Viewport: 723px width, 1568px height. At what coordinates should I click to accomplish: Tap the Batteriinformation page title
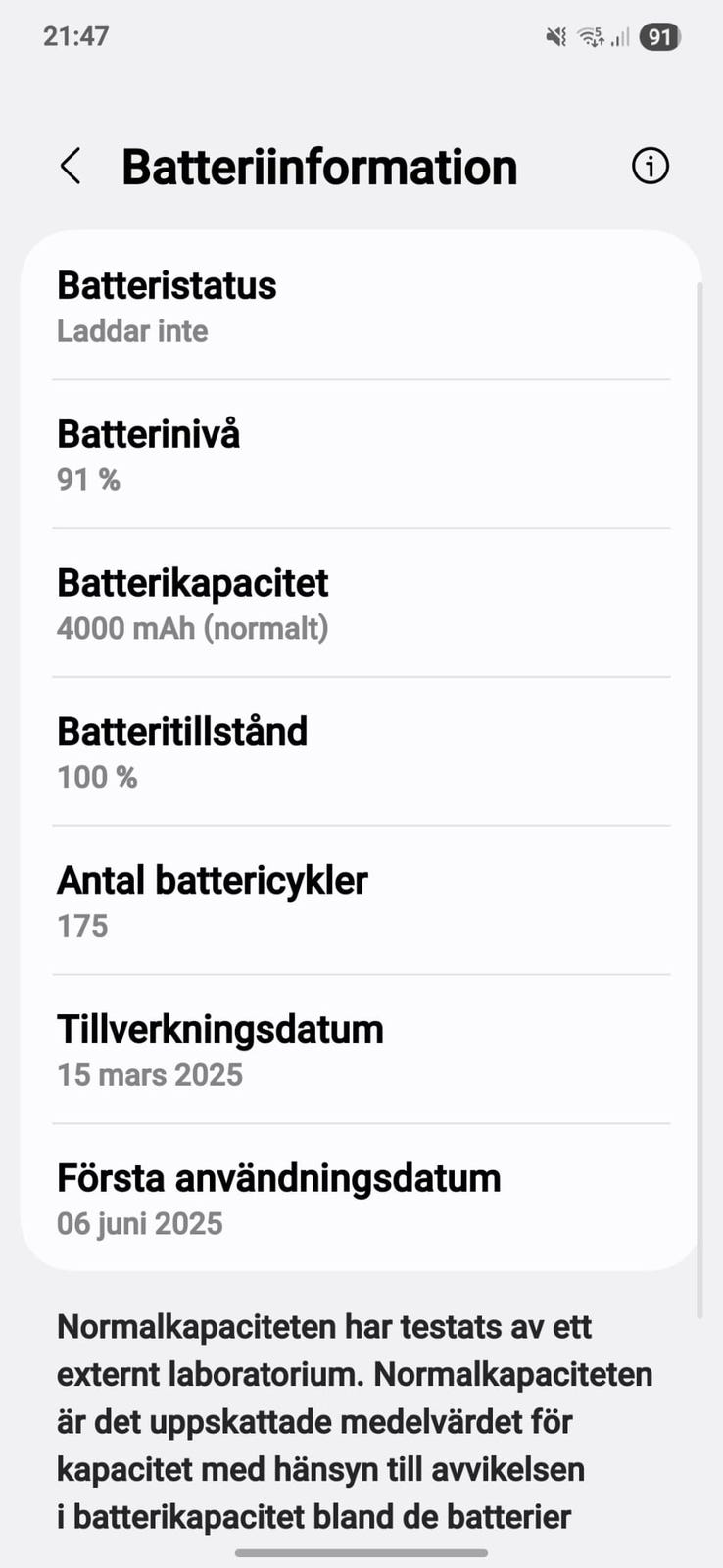(x=319, y=167)
